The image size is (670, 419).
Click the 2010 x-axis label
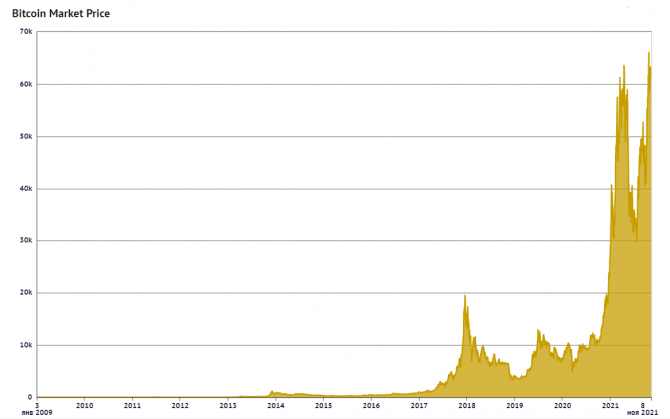[x=85, y=405]
